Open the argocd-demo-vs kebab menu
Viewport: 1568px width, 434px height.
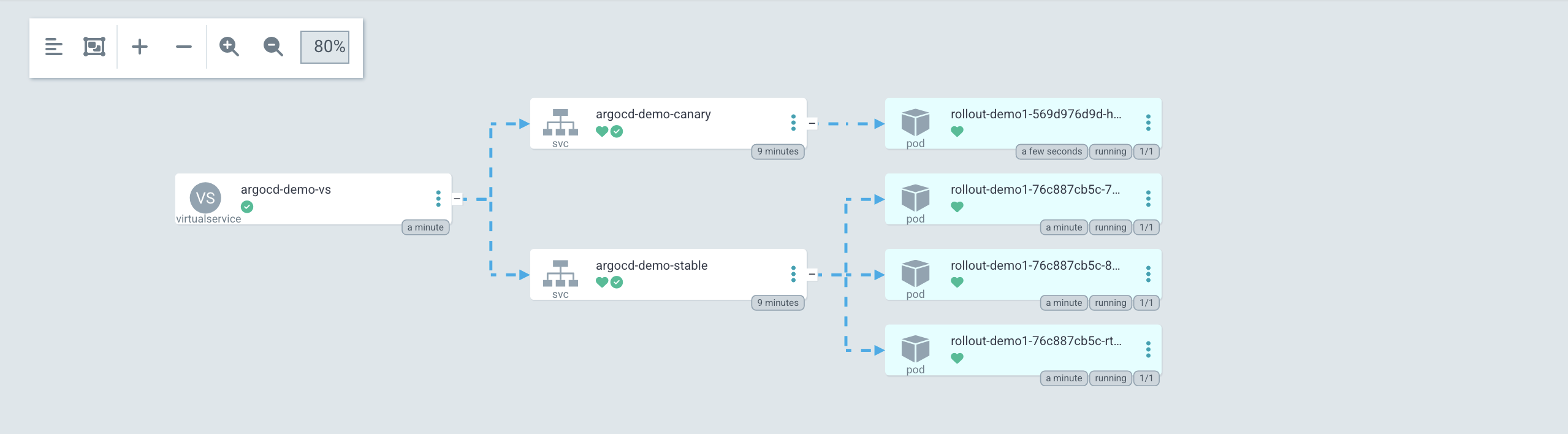[438, 199]
